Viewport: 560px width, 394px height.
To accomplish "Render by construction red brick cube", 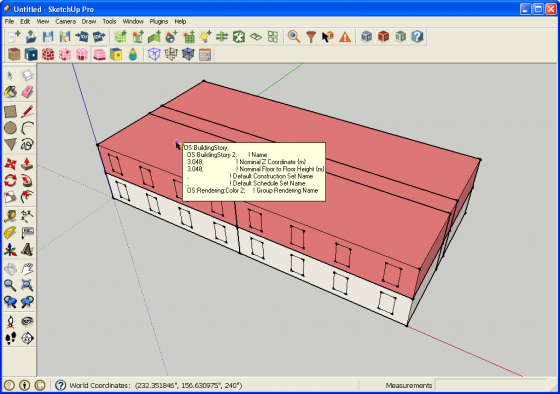I will tap(48, 54).
